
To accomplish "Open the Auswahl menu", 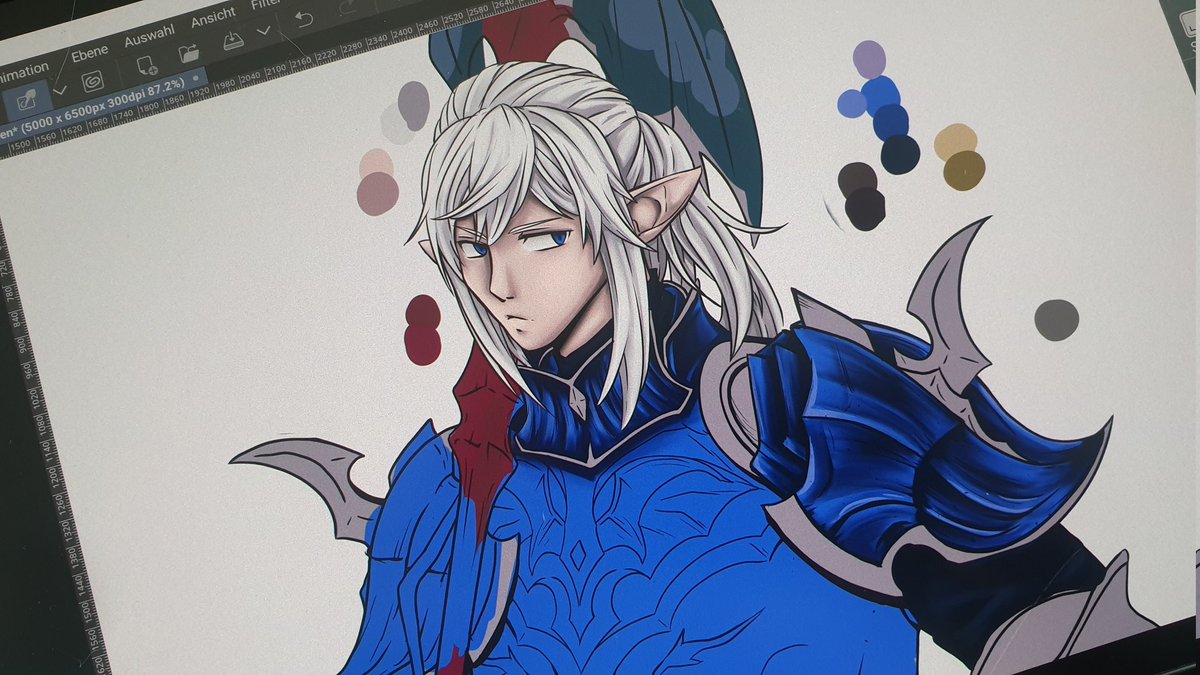I will click(x=149, y=38).
